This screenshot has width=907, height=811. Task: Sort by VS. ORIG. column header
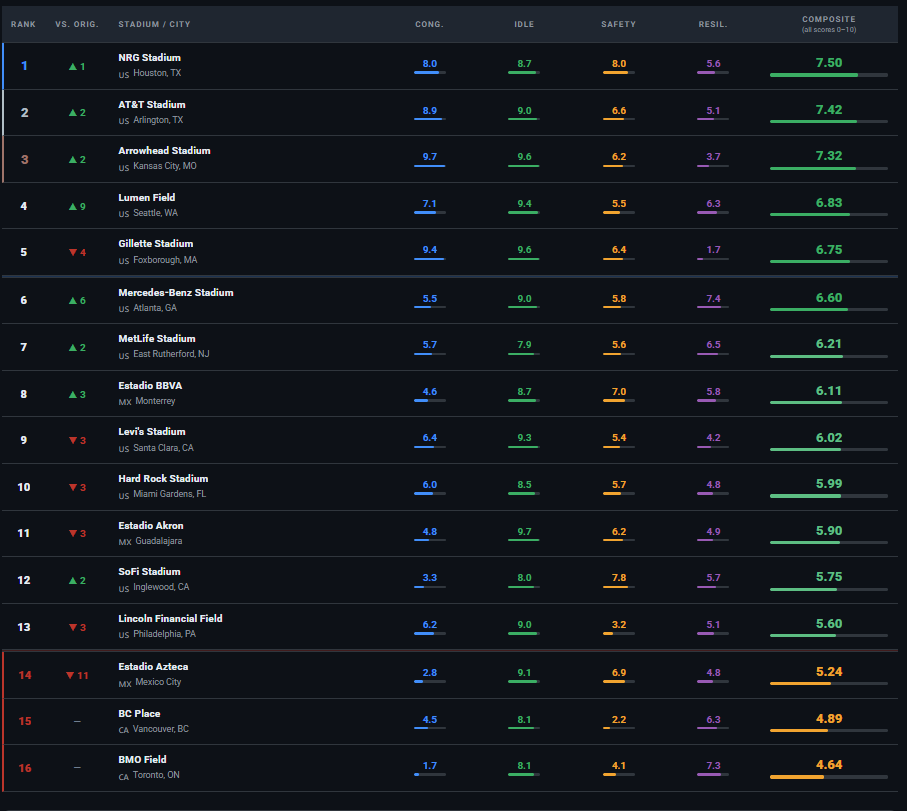point(77,24)
